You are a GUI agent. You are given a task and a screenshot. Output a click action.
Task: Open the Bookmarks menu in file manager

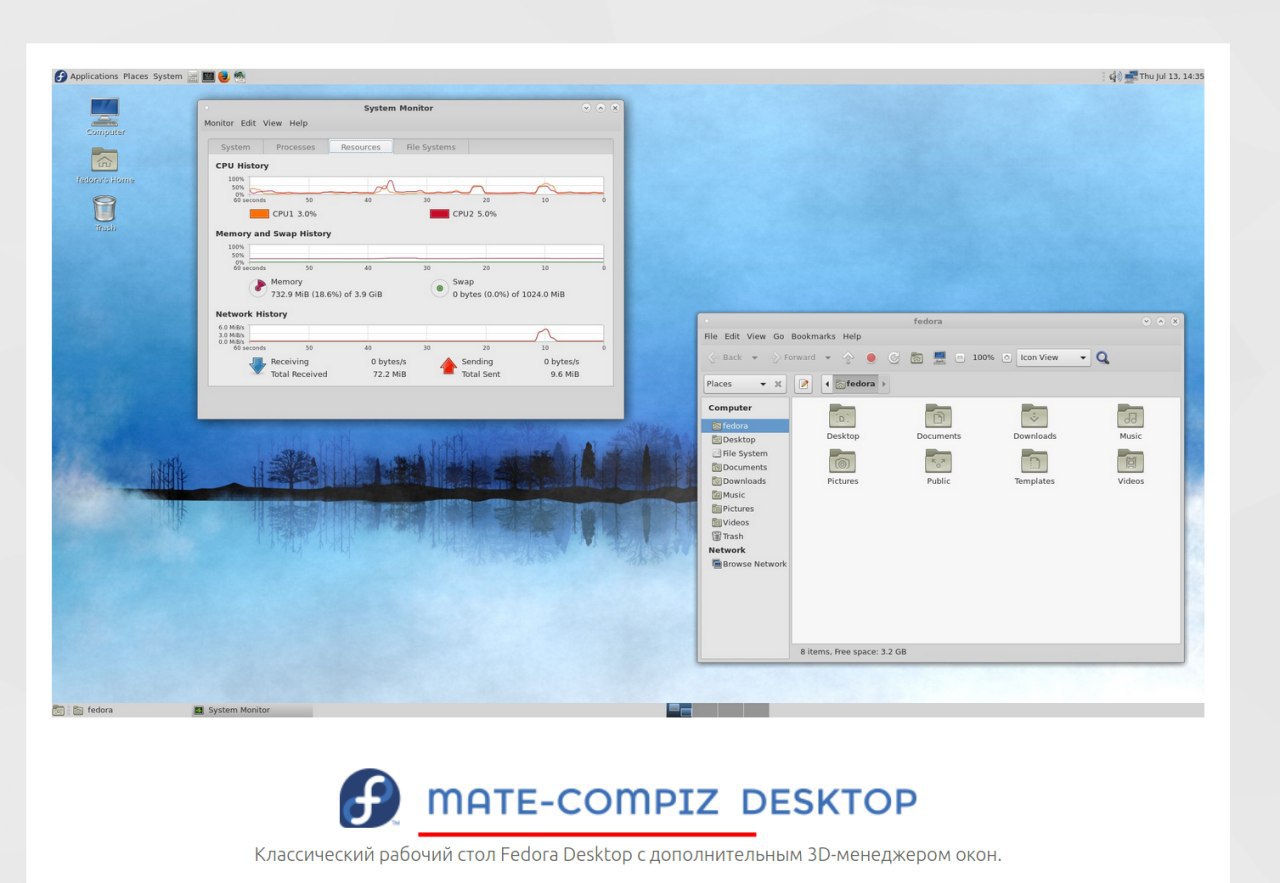813,336
